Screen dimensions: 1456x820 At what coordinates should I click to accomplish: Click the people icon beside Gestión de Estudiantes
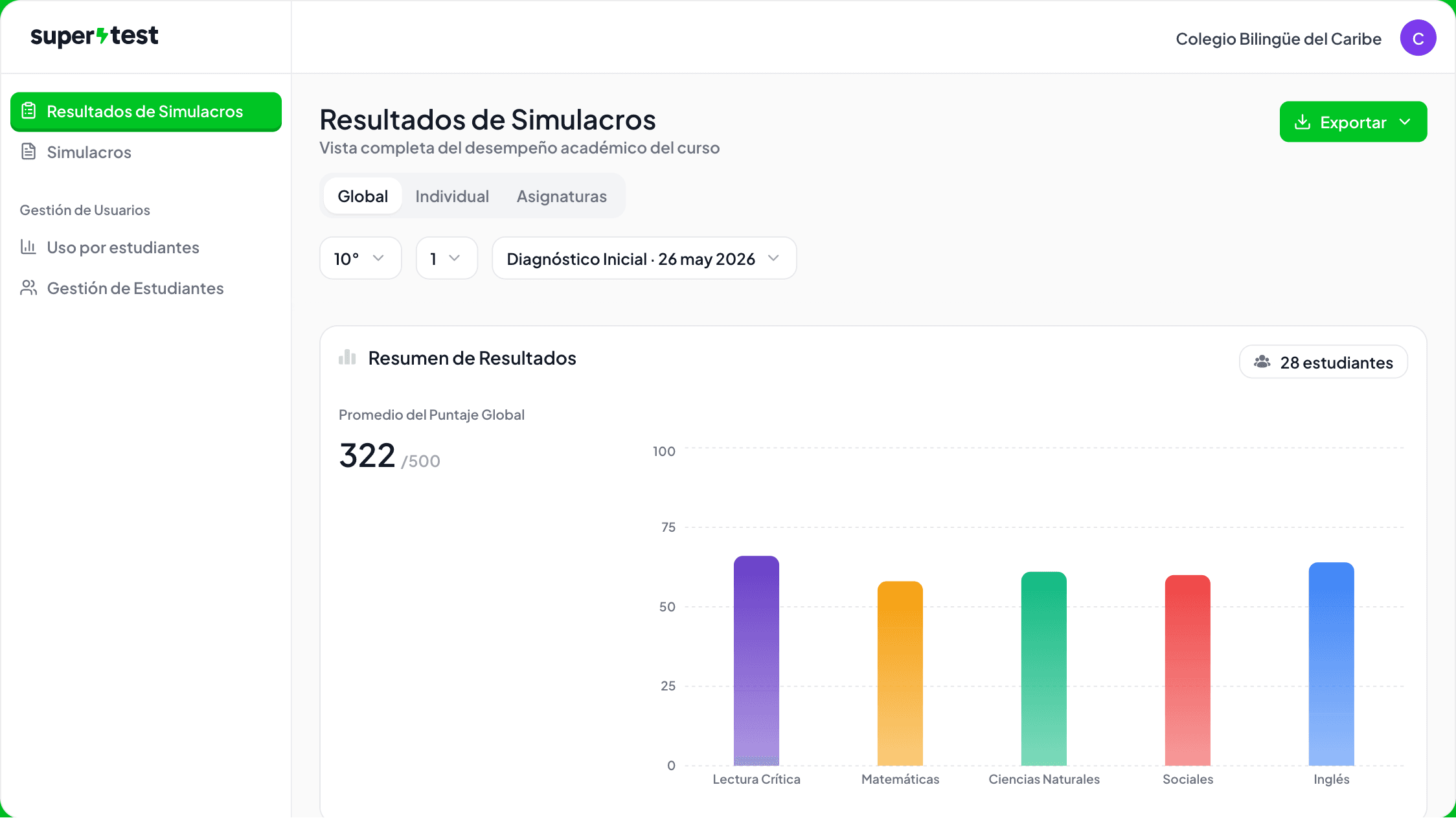[x=28, y=288]
